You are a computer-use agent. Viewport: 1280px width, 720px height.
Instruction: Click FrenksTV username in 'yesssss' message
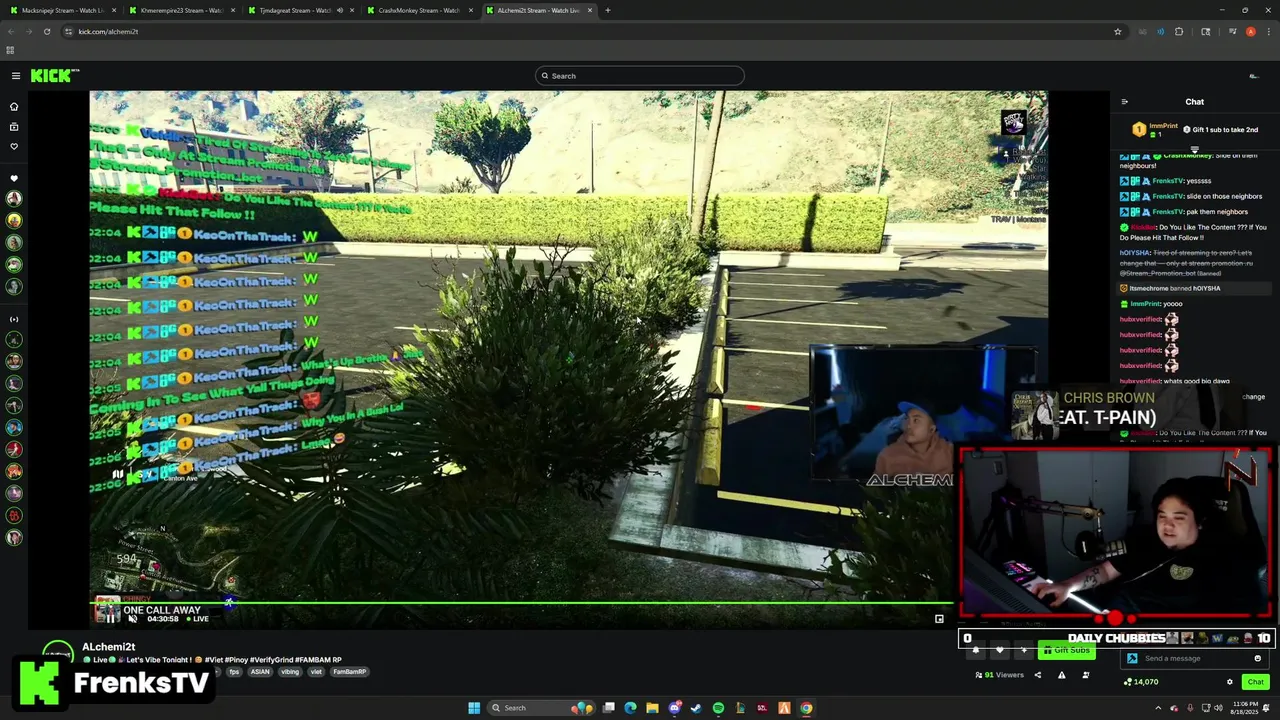point(1167,181)
